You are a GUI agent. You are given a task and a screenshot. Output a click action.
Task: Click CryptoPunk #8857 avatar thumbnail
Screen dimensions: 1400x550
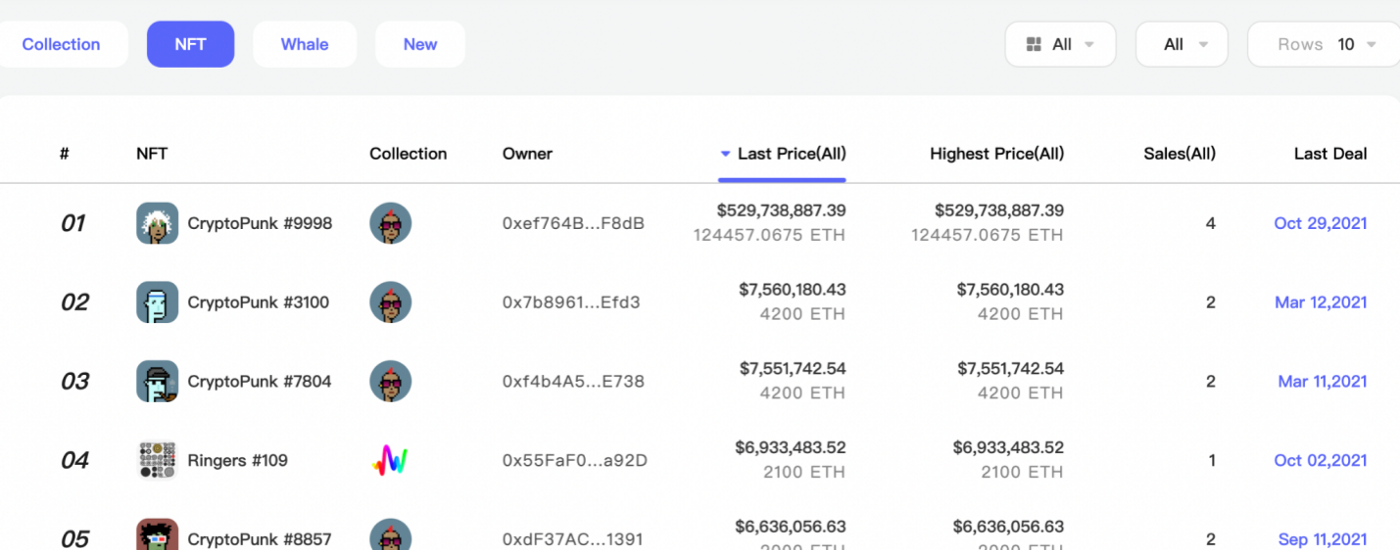coord(157,534)
